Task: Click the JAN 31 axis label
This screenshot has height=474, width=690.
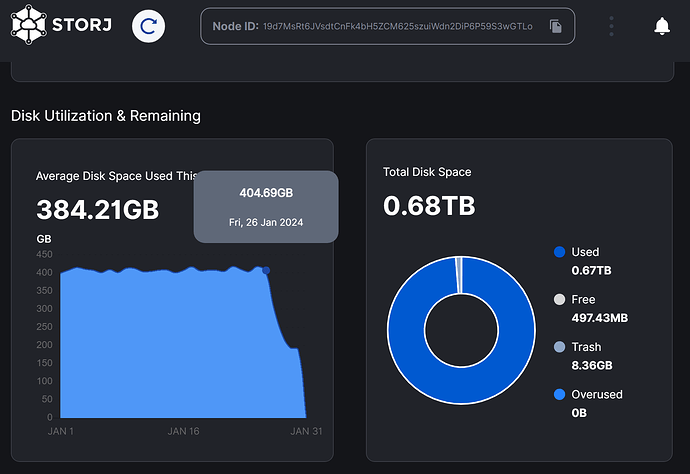Action: (306, 431)
